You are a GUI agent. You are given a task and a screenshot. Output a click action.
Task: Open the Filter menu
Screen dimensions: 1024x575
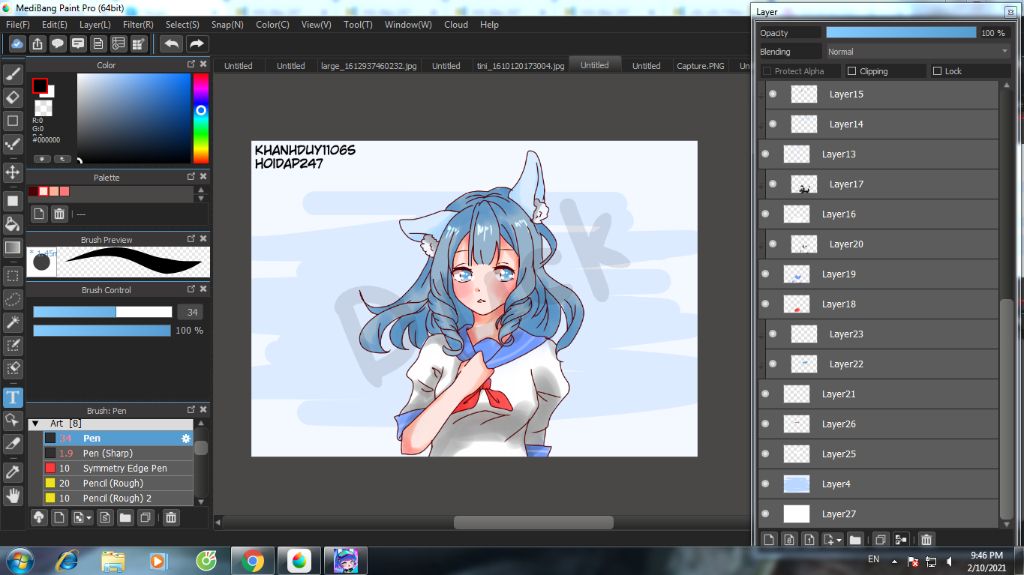pos(138,24)
